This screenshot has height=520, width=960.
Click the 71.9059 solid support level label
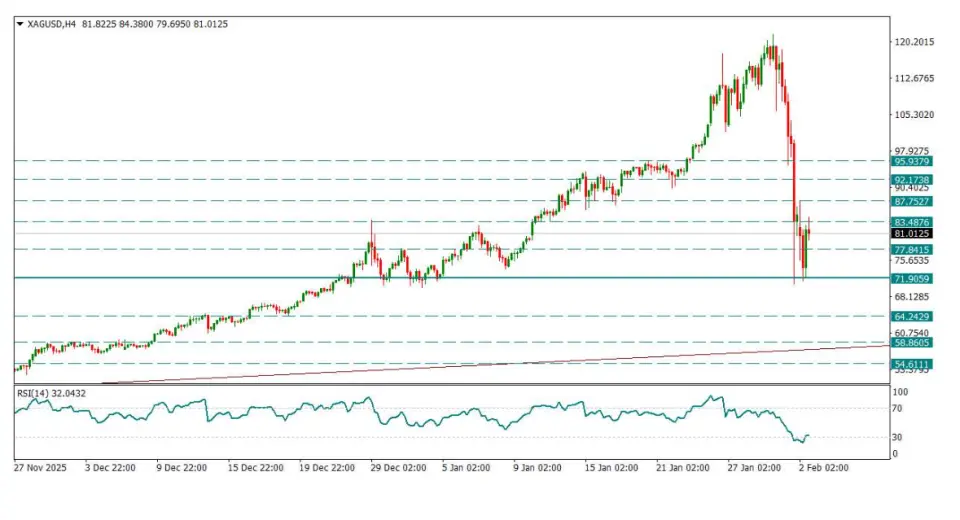pyautogui.click(x=912, y=278)
